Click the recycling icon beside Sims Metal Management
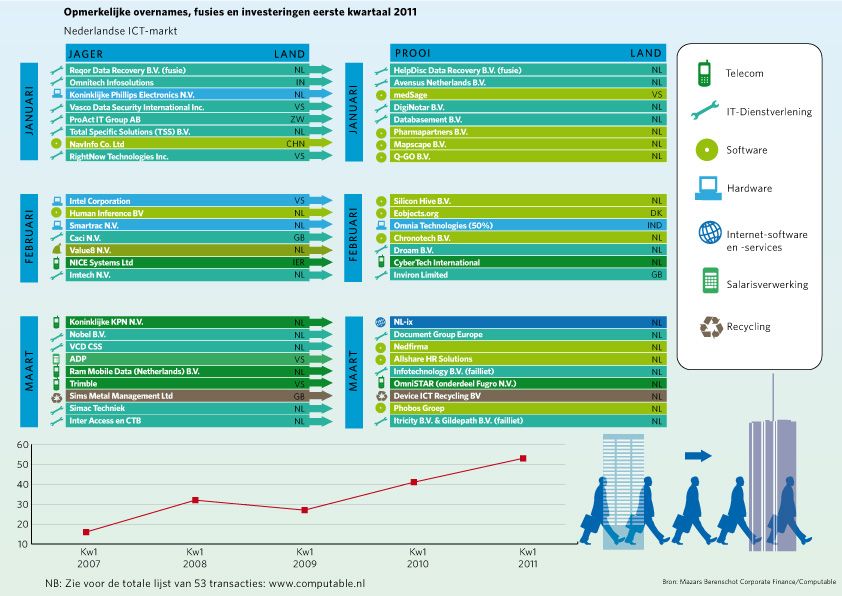Screen dimensions: 842x596 click(57, 397)
